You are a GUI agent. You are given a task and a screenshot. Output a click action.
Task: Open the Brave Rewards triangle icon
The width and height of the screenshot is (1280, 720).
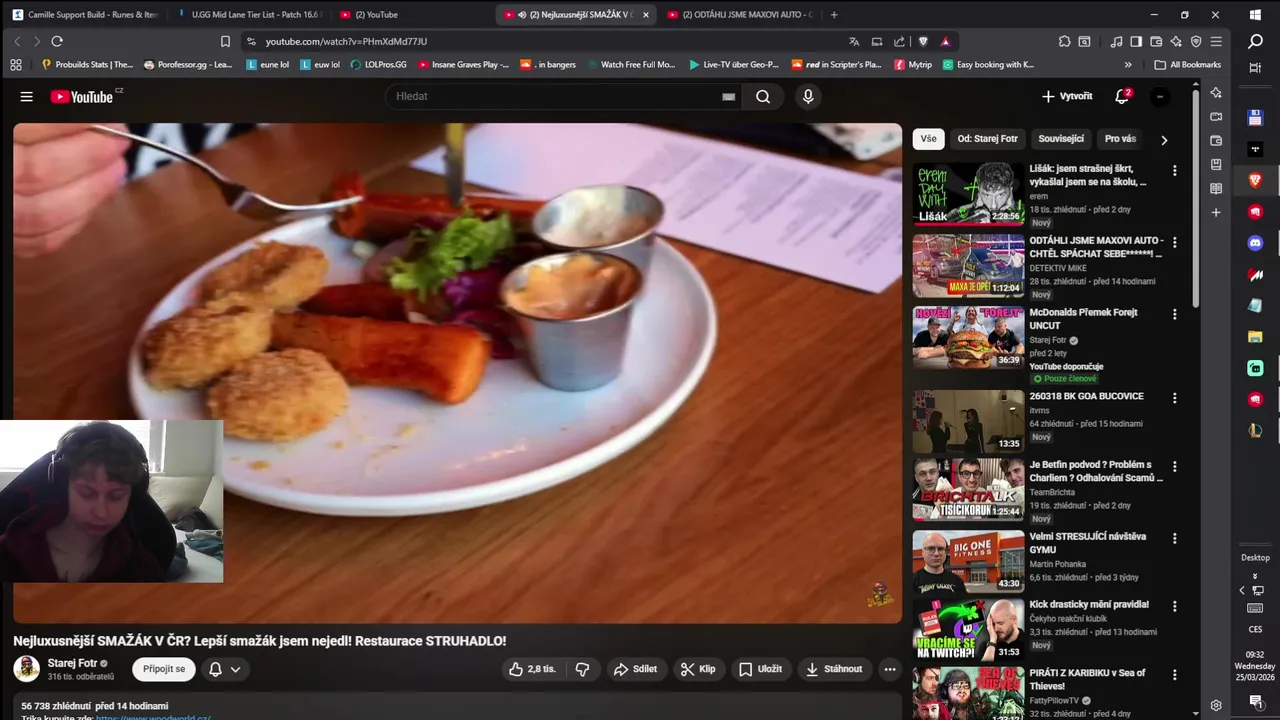[x=945, y=41]
